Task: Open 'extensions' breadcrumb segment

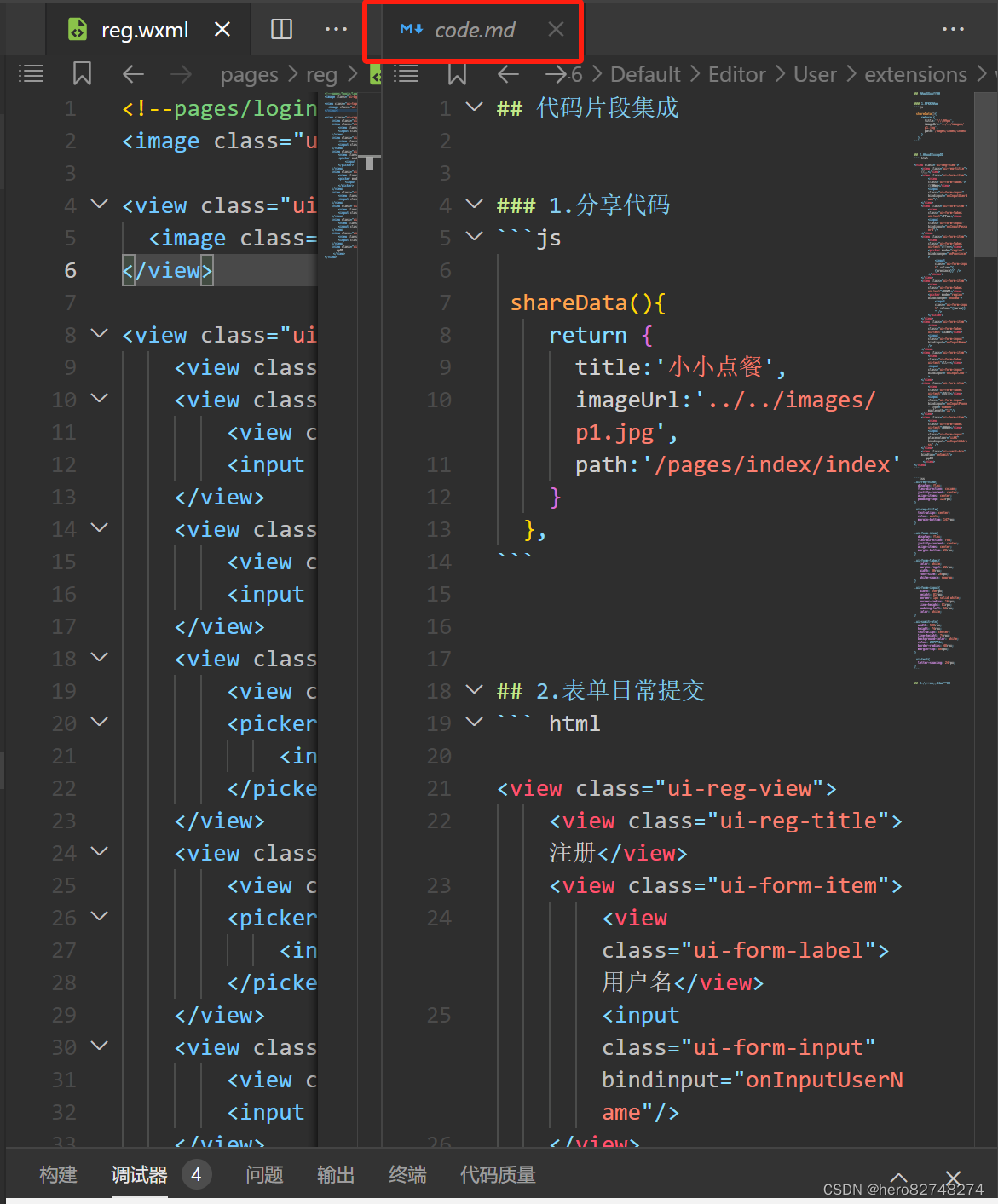Action: (x=915, y=75)
